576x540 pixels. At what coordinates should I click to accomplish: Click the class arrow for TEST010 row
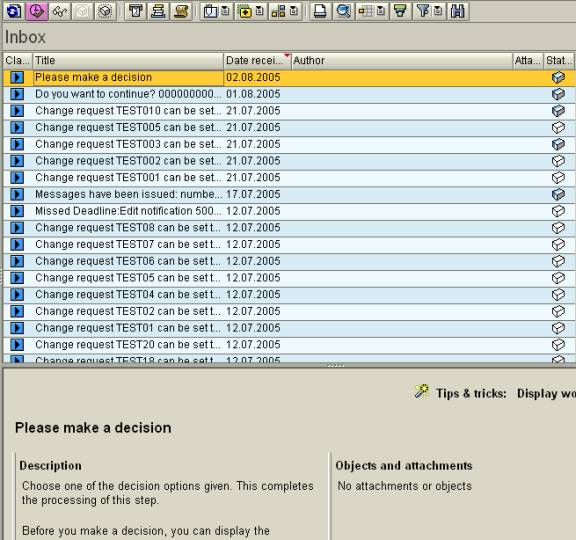(x=17, y=111)
